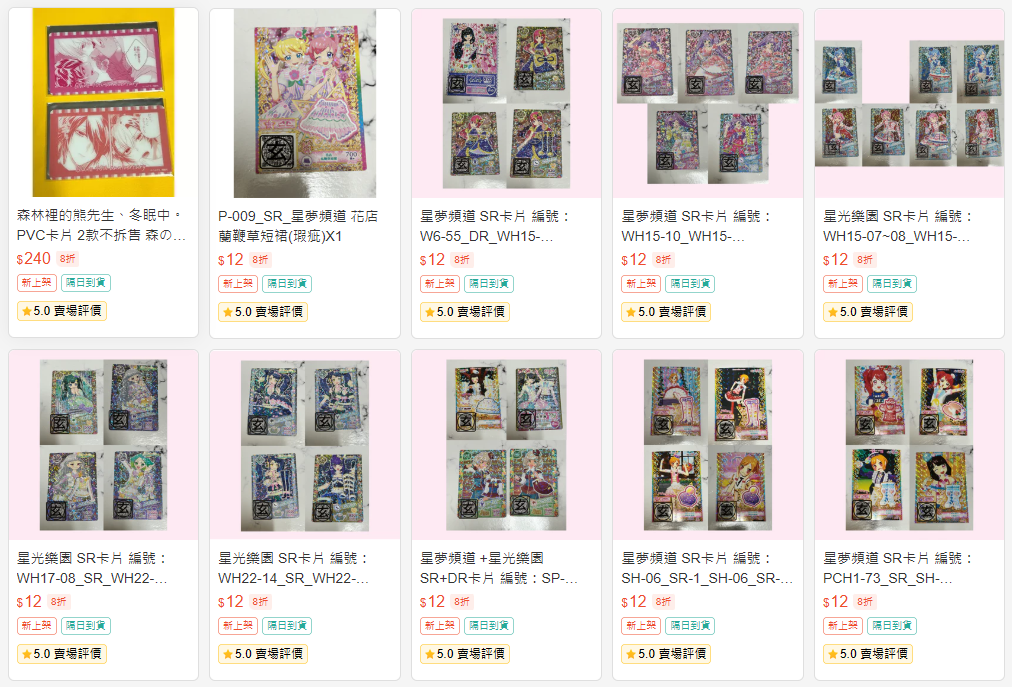Open the PCH1-73_SR four-card thumbnail

[x=909, y=445]
